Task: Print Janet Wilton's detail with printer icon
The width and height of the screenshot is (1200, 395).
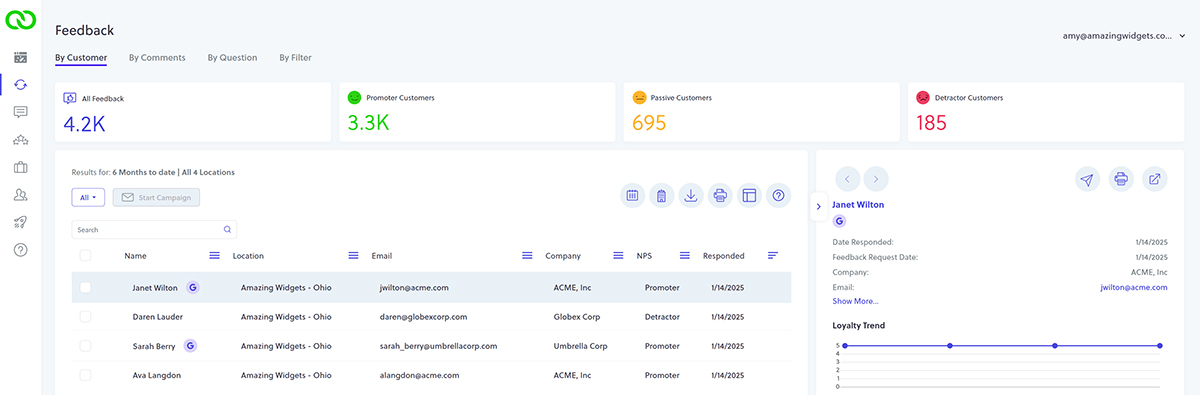Action: (x=1121, y=179)
